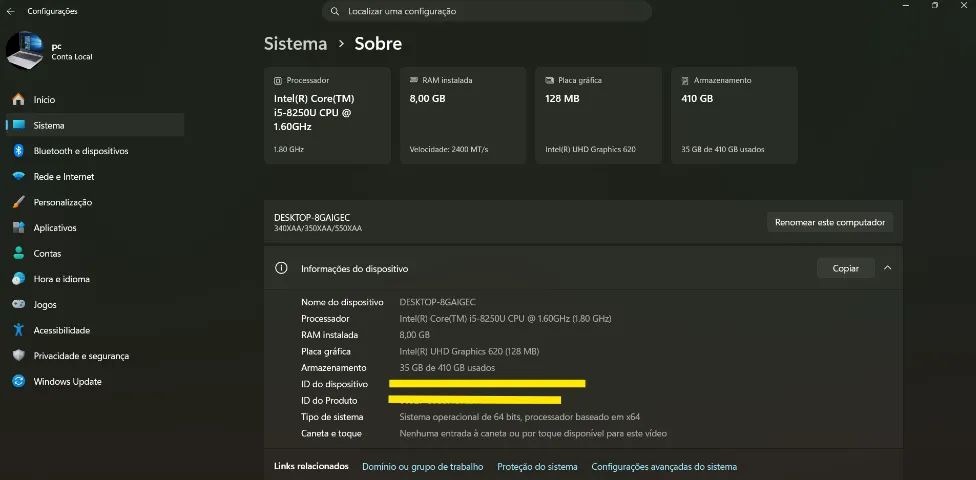Open the Aplicativos section

(95, 228)
